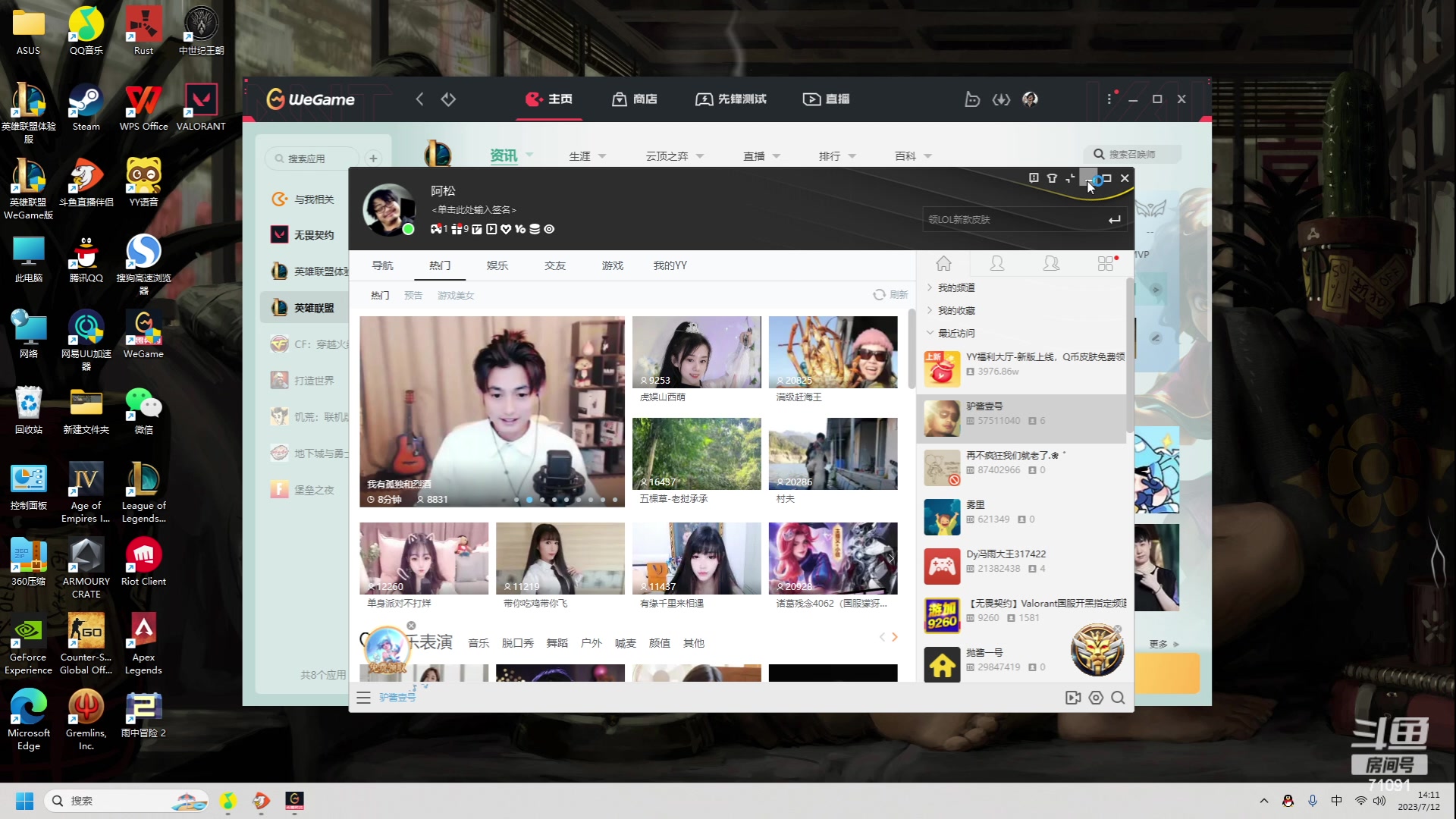Open 虎娱山西萌 live stream thumbnail
Screen dimensions: 1456x819
[x=697, y=353]
